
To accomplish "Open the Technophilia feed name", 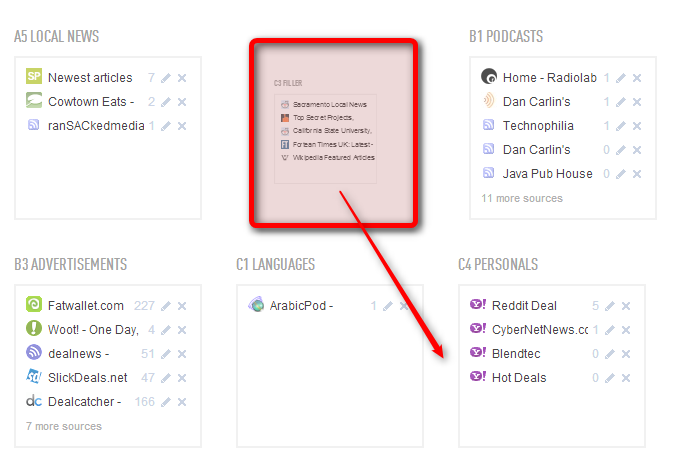I will (538, 126).
